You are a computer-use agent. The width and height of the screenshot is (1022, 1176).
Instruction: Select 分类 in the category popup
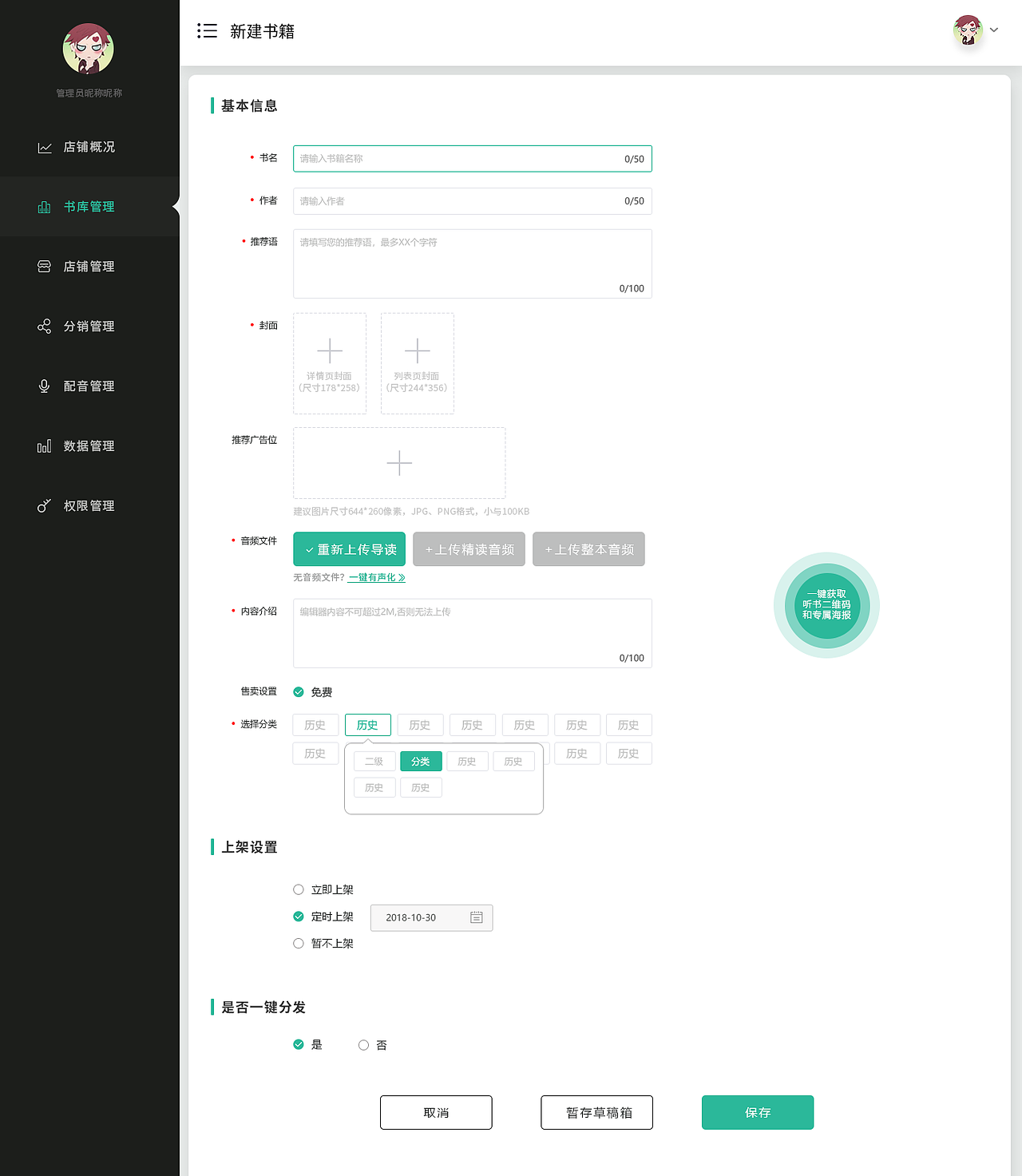point(421,761)
